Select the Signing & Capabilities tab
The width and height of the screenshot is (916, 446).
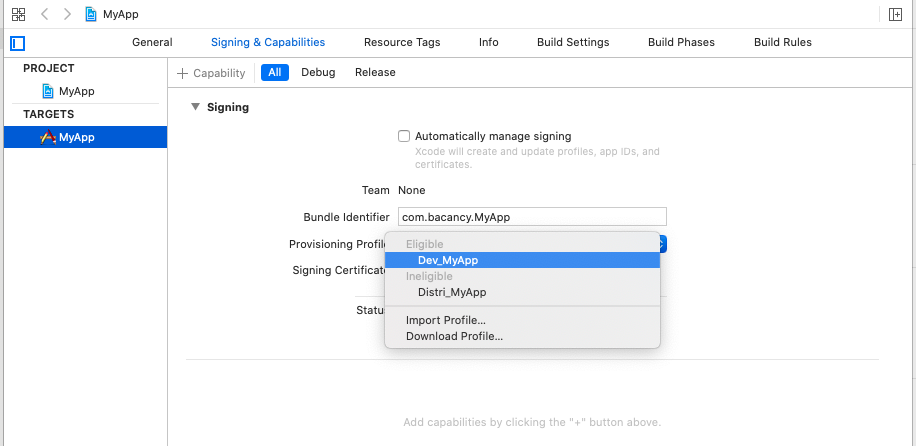[x=268, y=42]
